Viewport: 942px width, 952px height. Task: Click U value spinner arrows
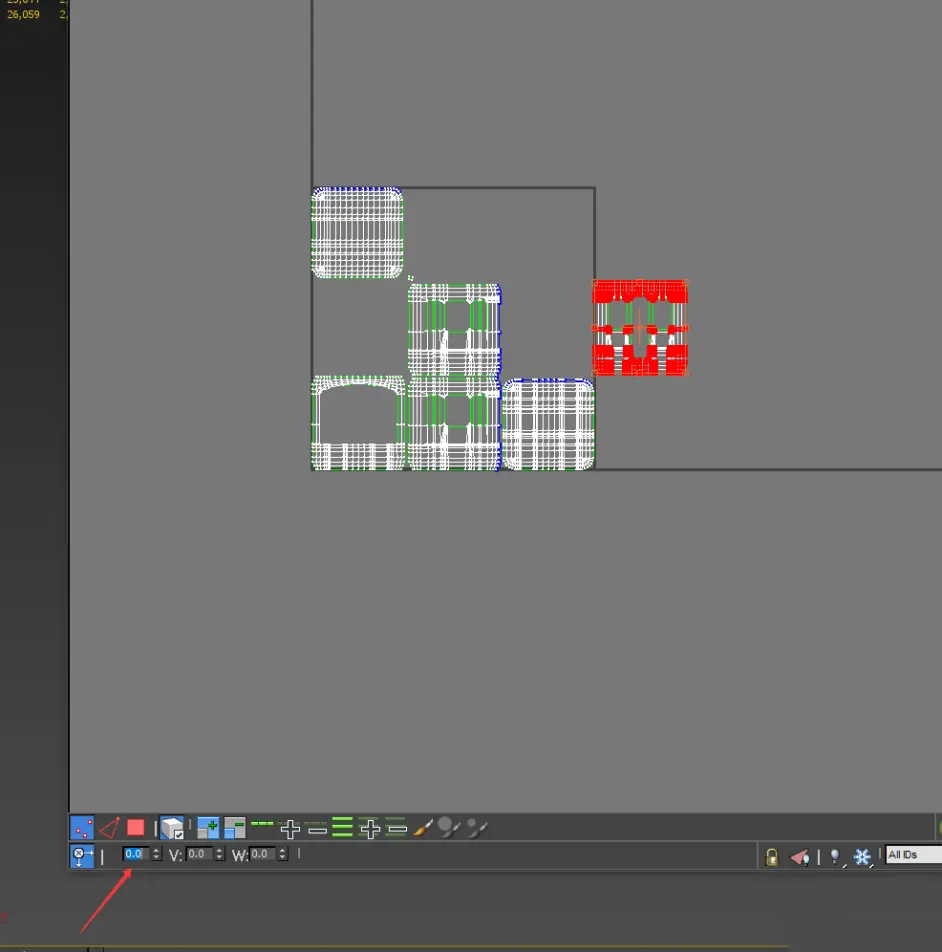pyautogui.click(x=157, y=854)
